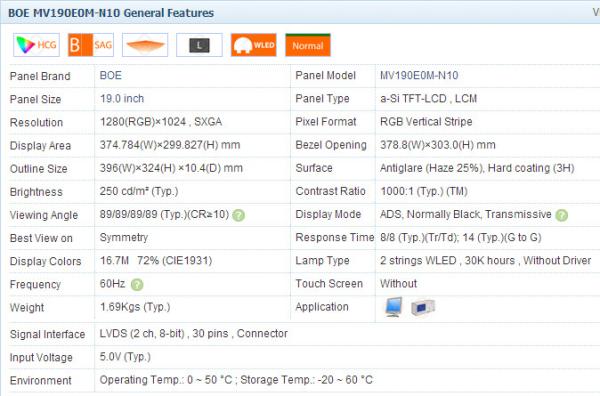
Task: Click the Response Time label
Action: 335,238
